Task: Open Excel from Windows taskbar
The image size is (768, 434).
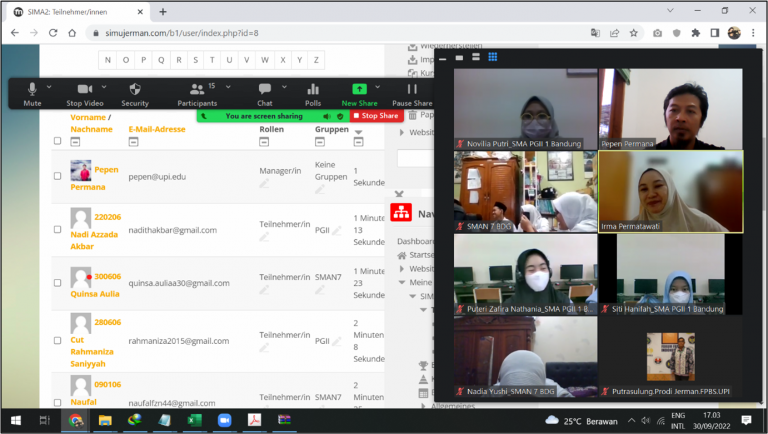Action: tap(194, 420)
